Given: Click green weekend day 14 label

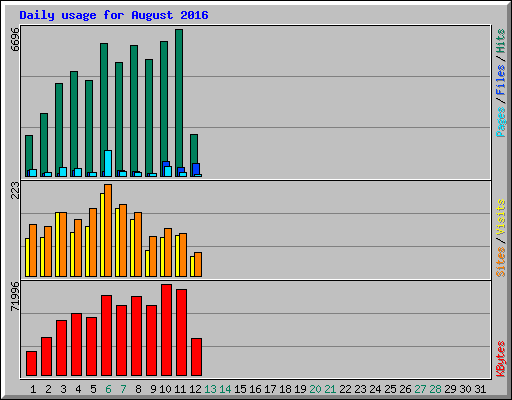Looking at the screenshot, I should click(x=225, y=389).
